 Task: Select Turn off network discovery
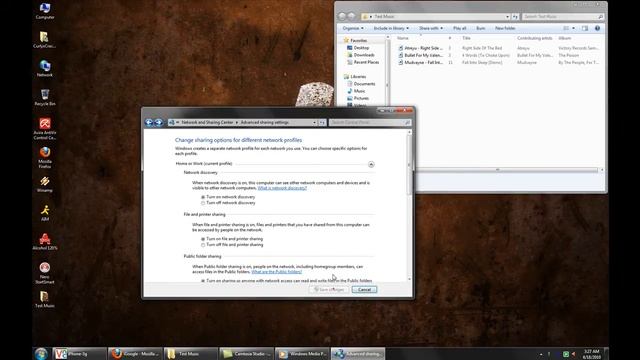click(203, 203)
